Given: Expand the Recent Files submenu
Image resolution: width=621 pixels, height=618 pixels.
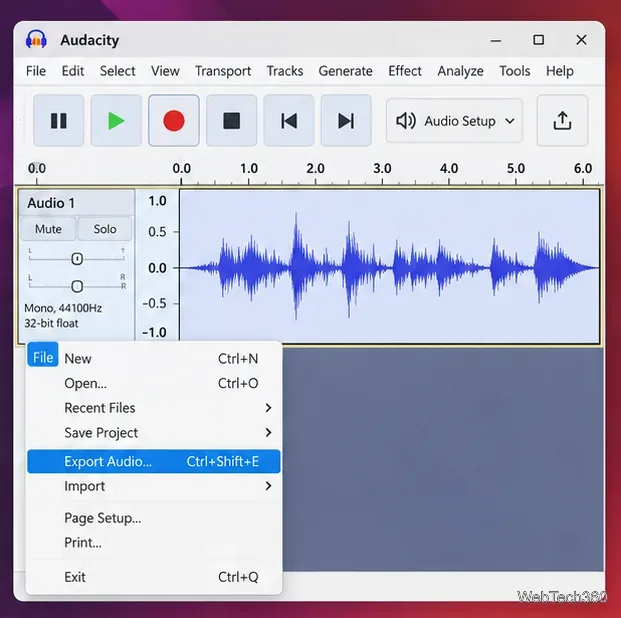Looking at the screenshot, I should 154,408.
